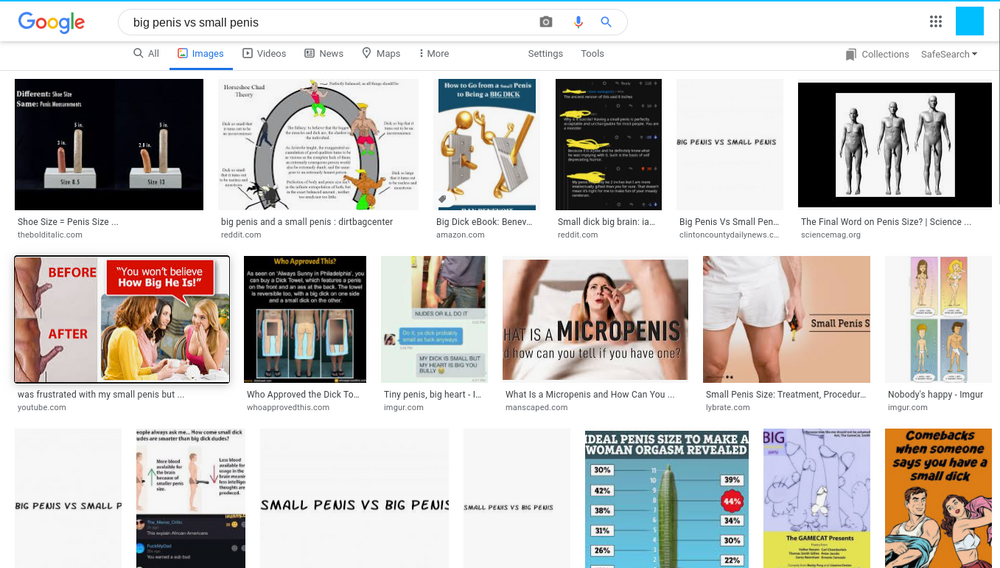Open the theboldItalic.com shoe size thumbnail
The height and width of the screenshot is (568, 1000).
[x=109, y=145]
